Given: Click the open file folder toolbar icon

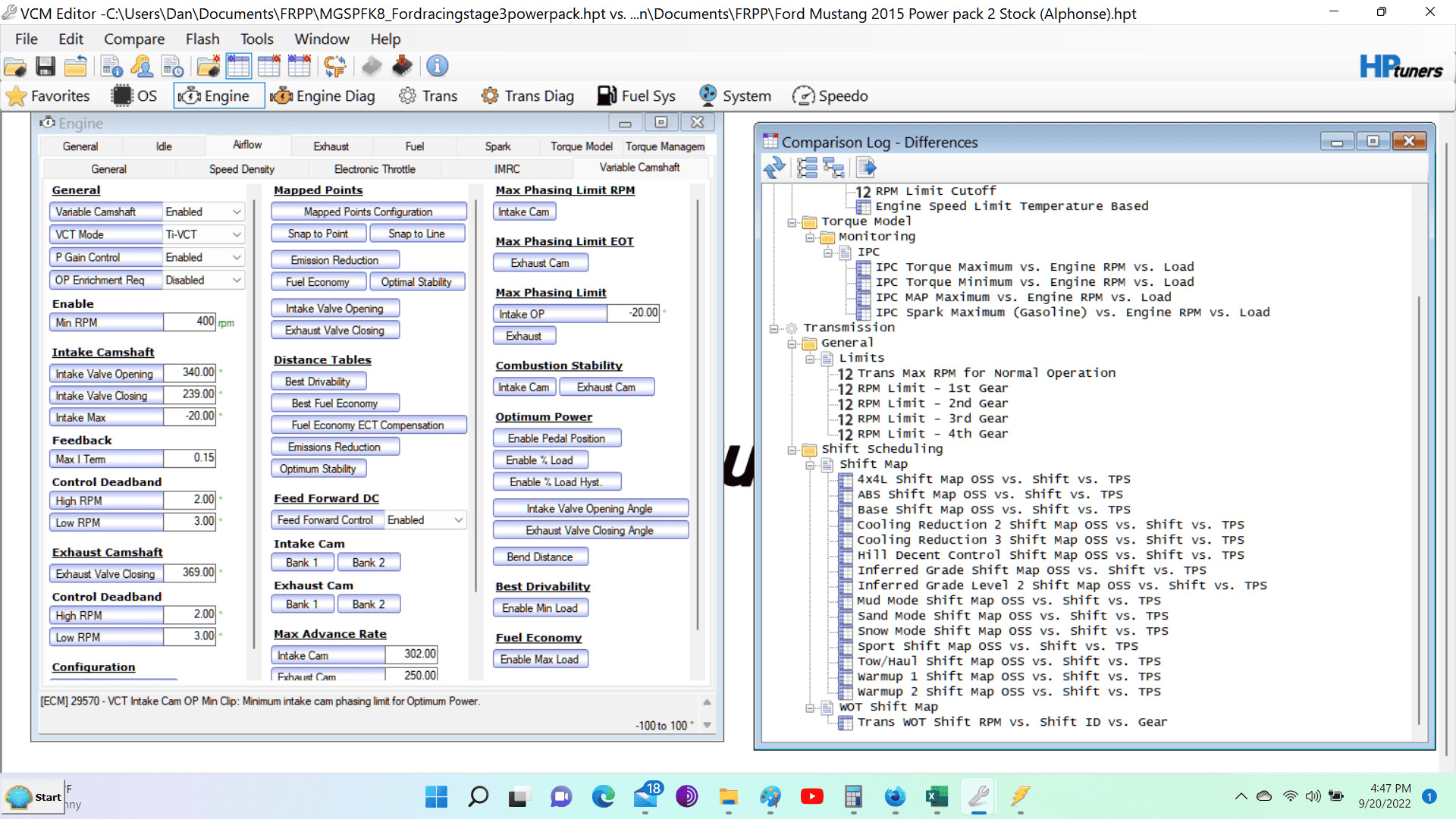Looking at the screenshot, I should pyautogui.click(x=15, y=67).
